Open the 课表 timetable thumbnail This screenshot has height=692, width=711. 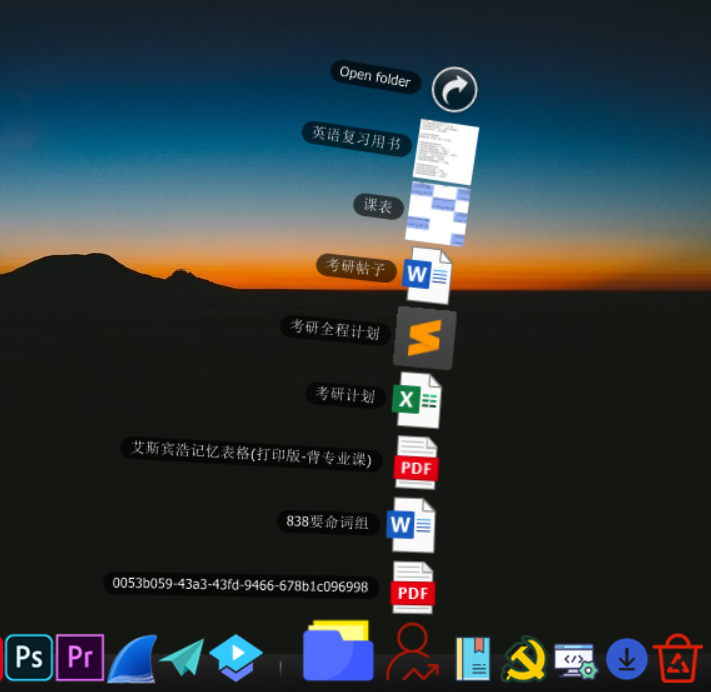click(x=437, y=214)
